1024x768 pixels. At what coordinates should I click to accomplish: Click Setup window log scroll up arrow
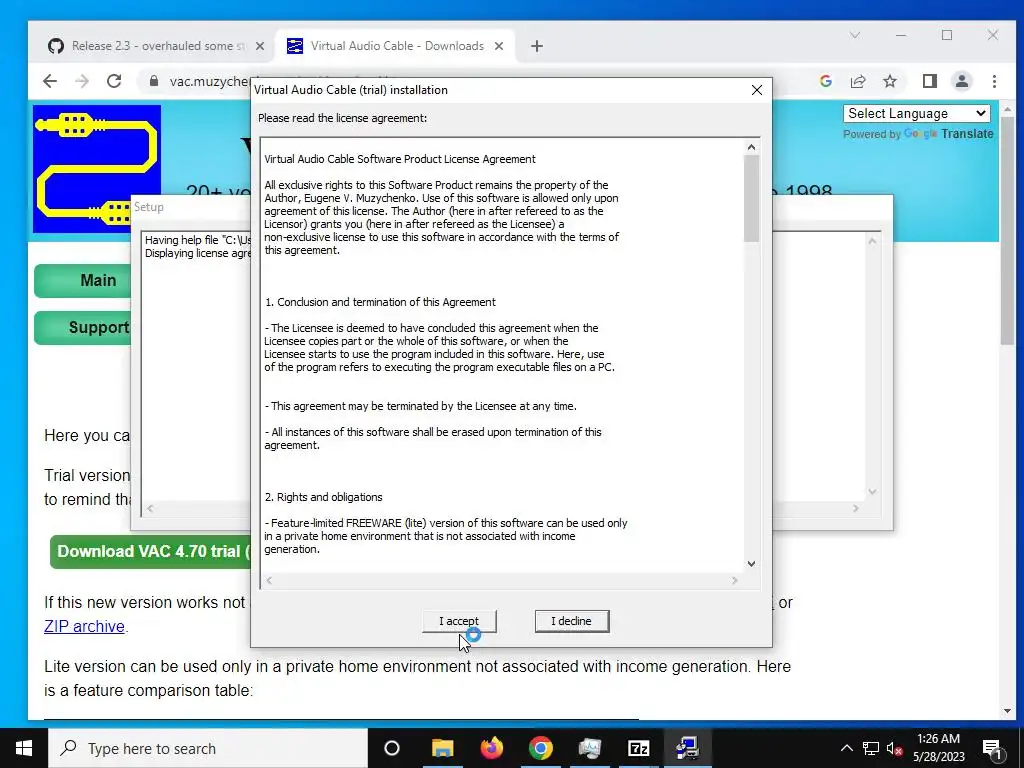pyautogui.click(x=872, y=241)
